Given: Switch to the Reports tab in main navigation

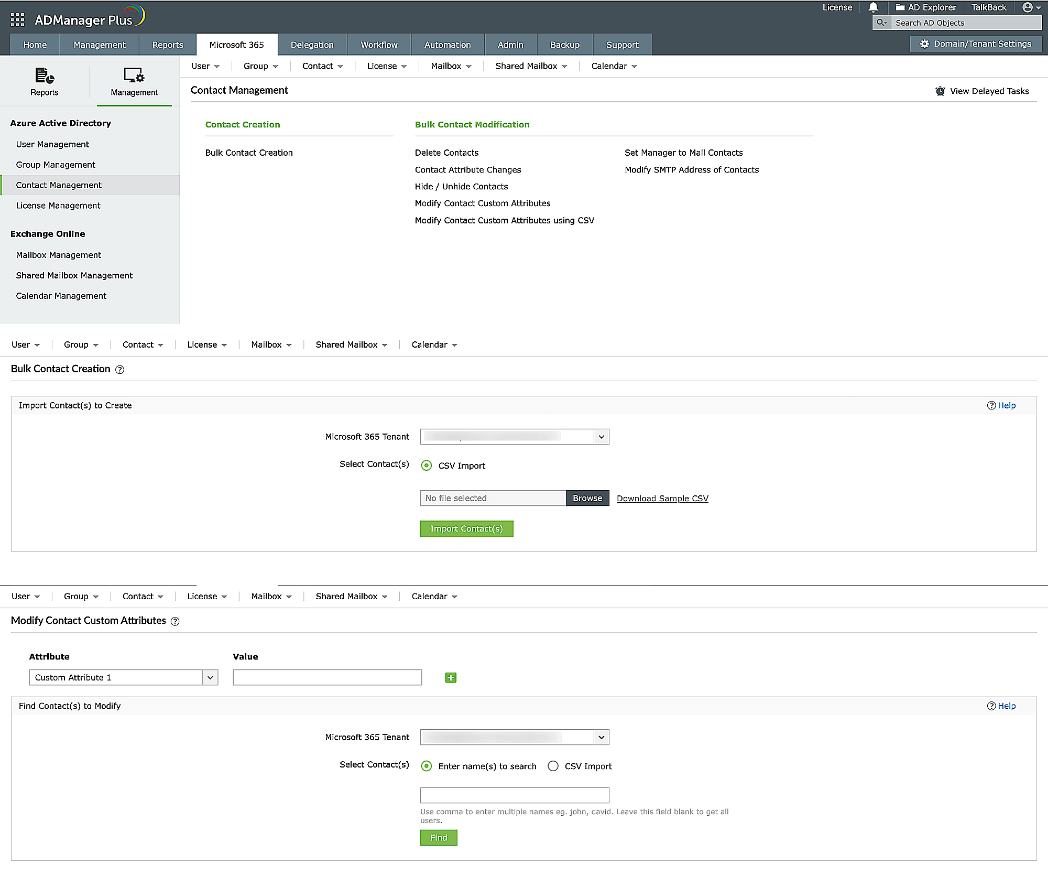Looking at the screenshot, I should (167, 45).
